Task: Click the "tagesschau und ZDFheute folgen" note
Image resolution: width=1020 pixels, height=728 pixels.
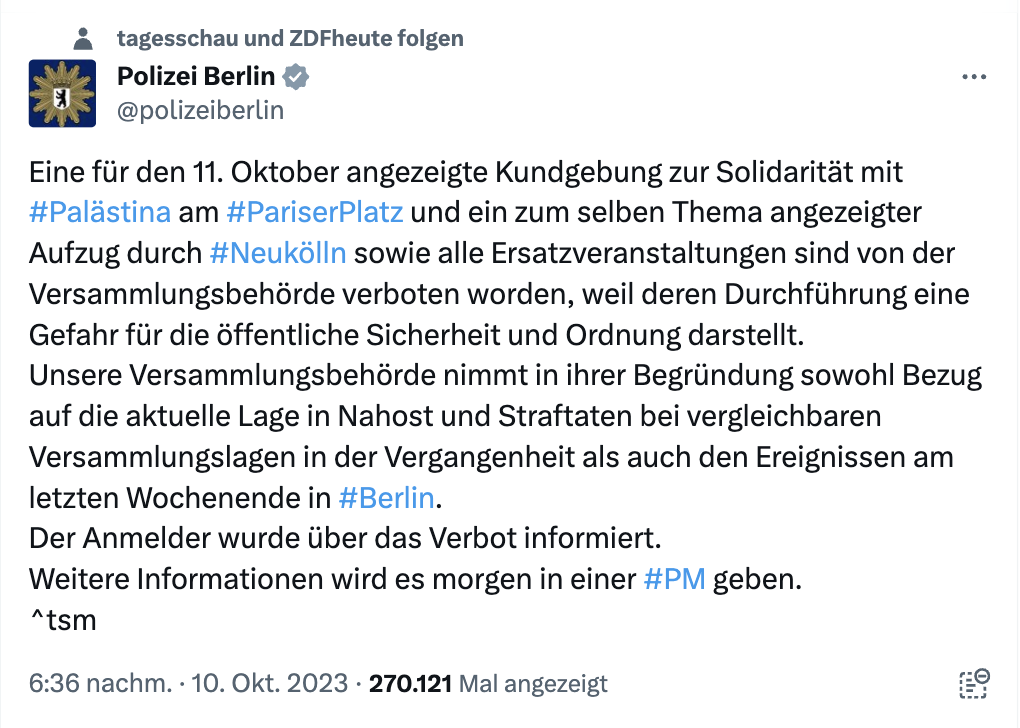Action: tap(290, 39)
